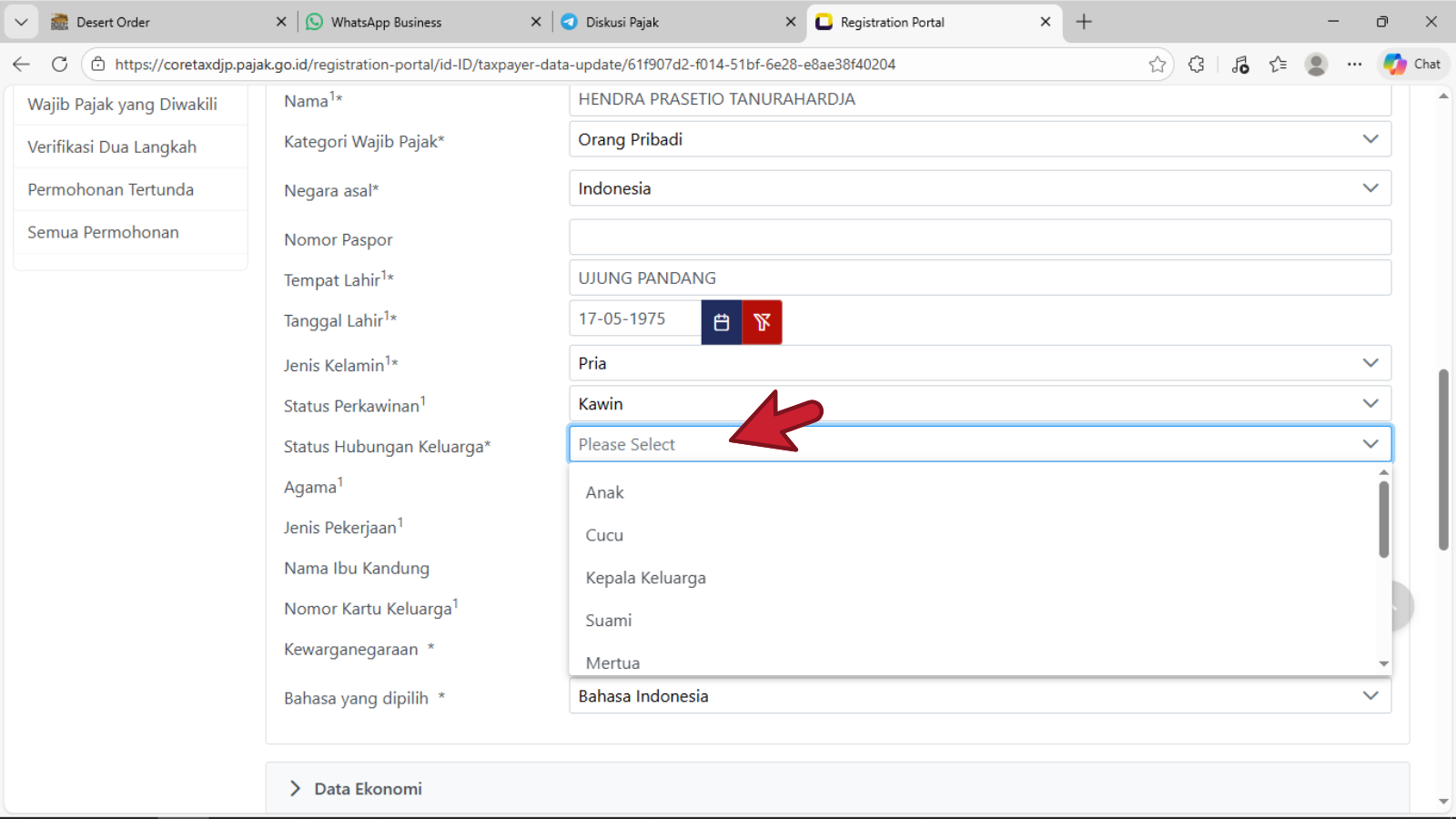Screen dimensions: 1456x819
Task: Open Verifikasi Dua Langkah in sidebar
Action: pos(112,147)
